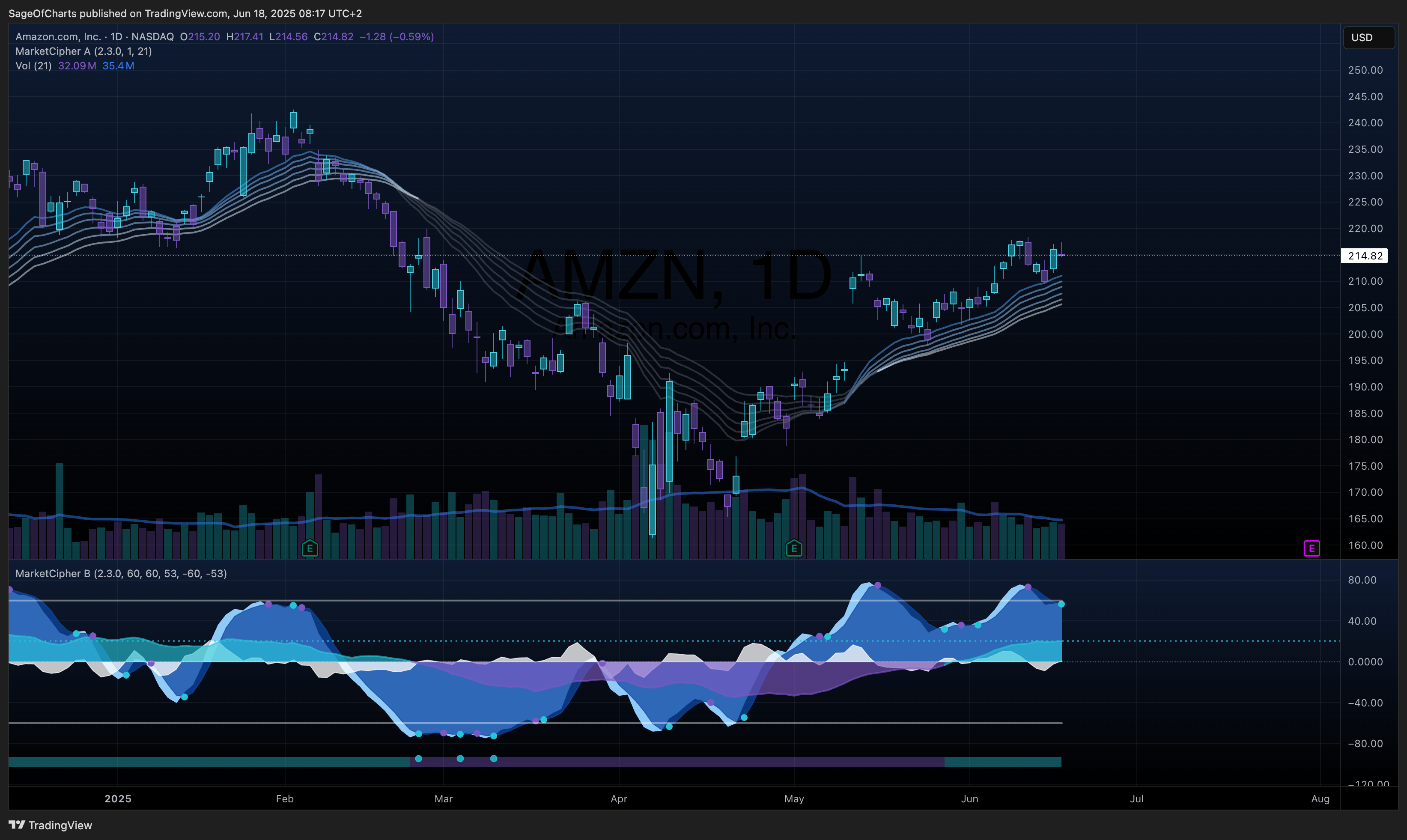Click the 40.00 oscillator axis label
Screen dimensions: 1407x840
click(x=1362, y=621)
